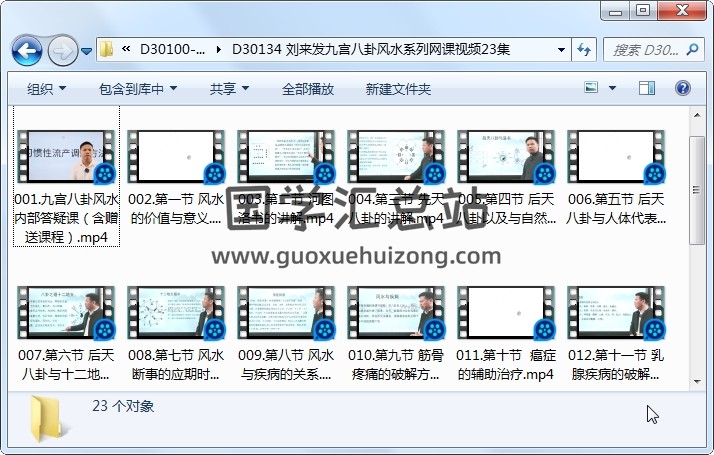Image resolution: width=714 pixels, height=455 pixels.
Task: Go back with the blue Back arrow
Action: 27,50
